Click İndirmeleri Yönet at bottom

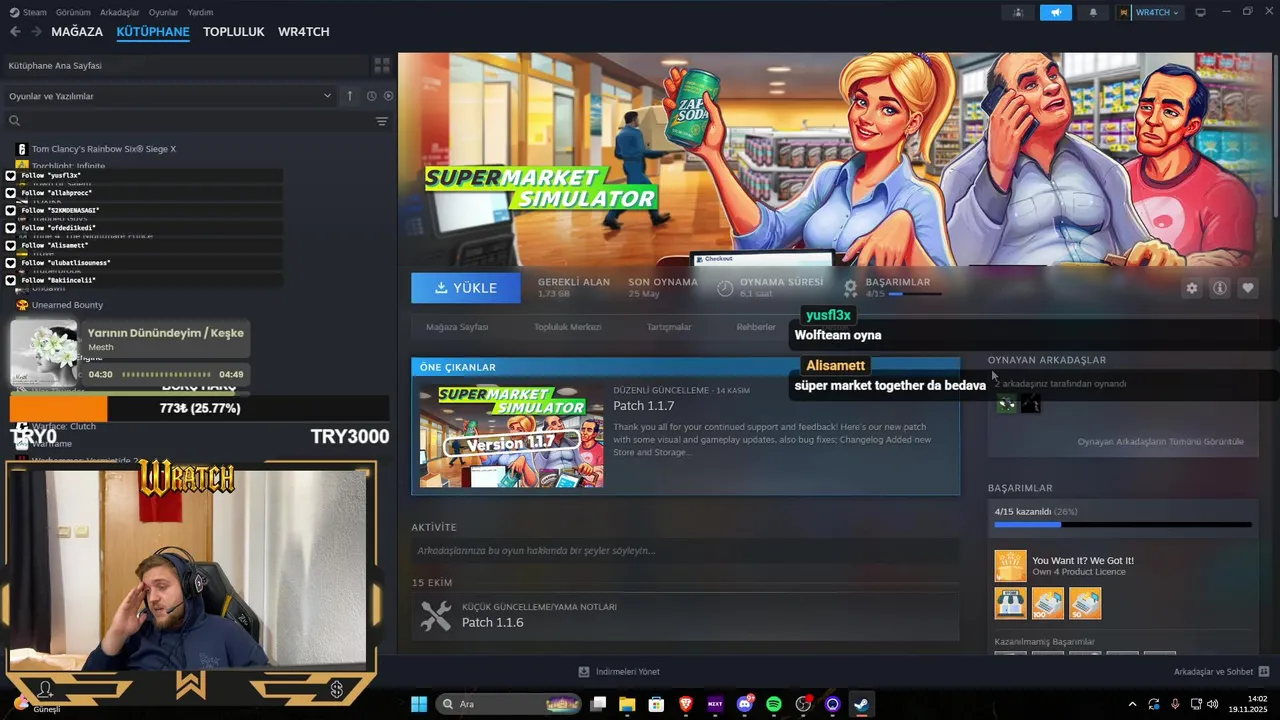[619, 672]
